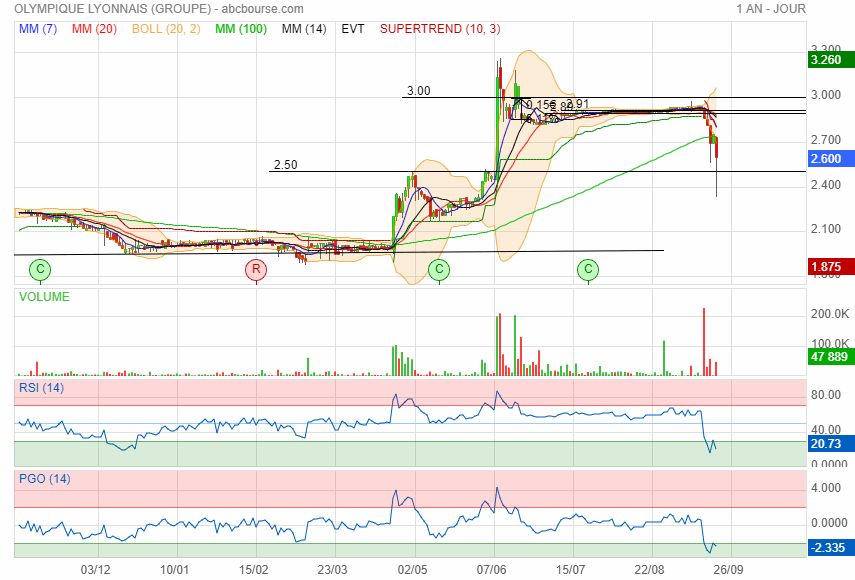The image size is (855, 580).
Task: Toggle the MM (100) indicator legend
Action: click(240, 29)
